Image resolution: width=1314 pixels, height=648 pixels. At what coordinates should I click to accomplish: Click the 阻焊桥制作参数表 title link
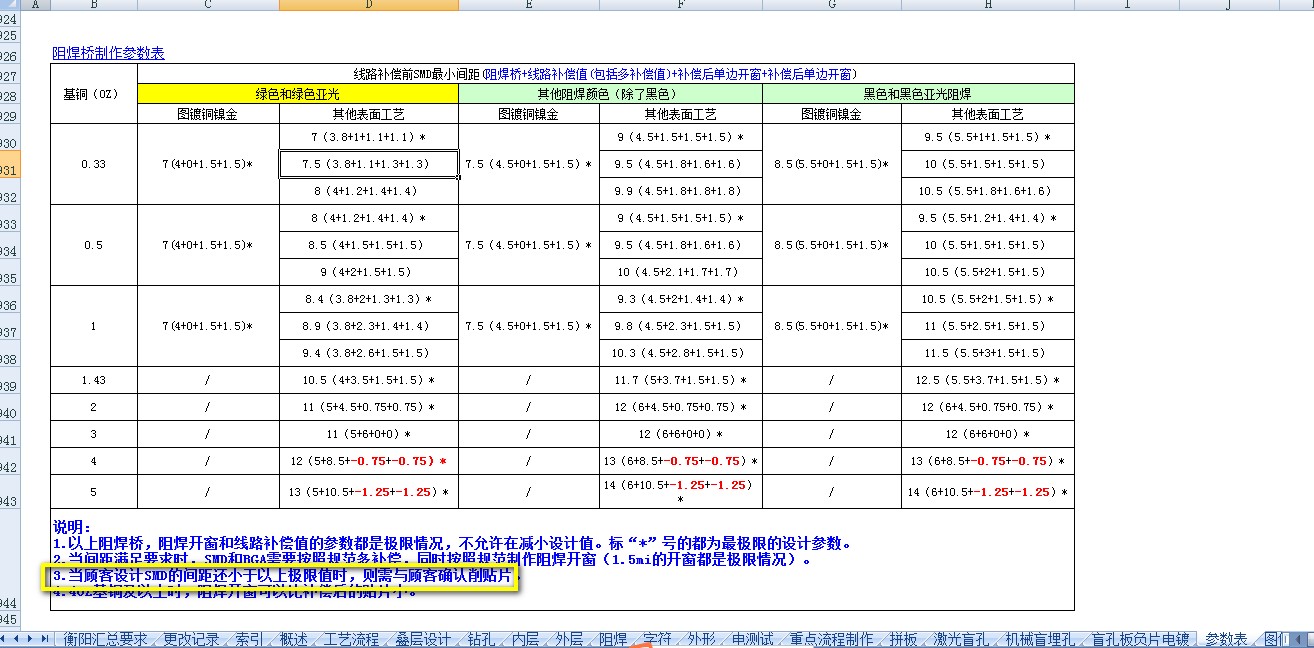pyautogui.click(x=108, y=54)
